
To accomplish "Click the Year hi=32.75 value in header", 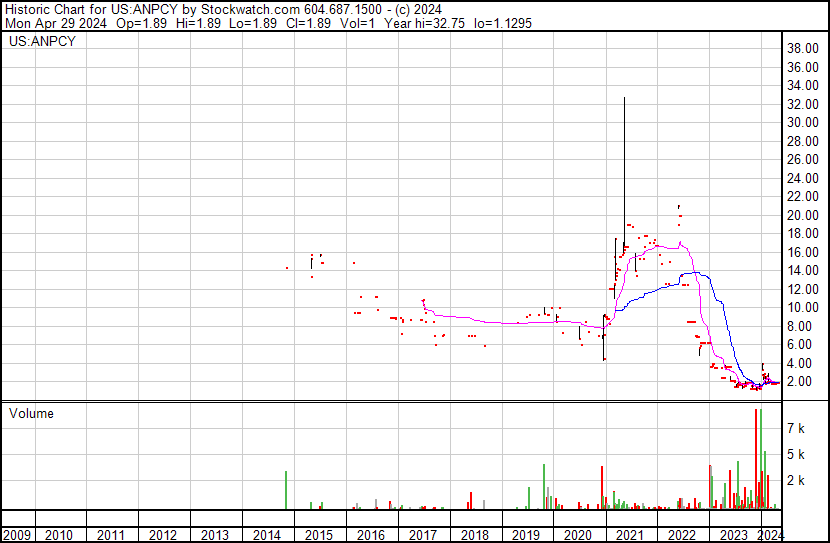I will pyautogui.click(x=425, y=23).
